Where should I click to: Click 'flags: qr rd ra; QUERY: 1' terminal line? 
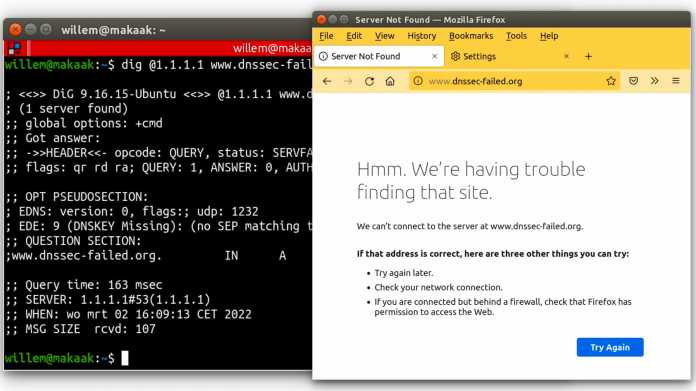point(158,167)
